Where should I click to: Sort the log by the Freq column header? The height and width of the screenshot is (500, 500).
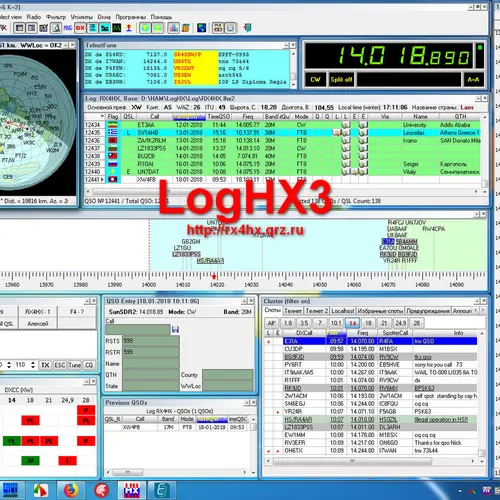coord(248,117)
